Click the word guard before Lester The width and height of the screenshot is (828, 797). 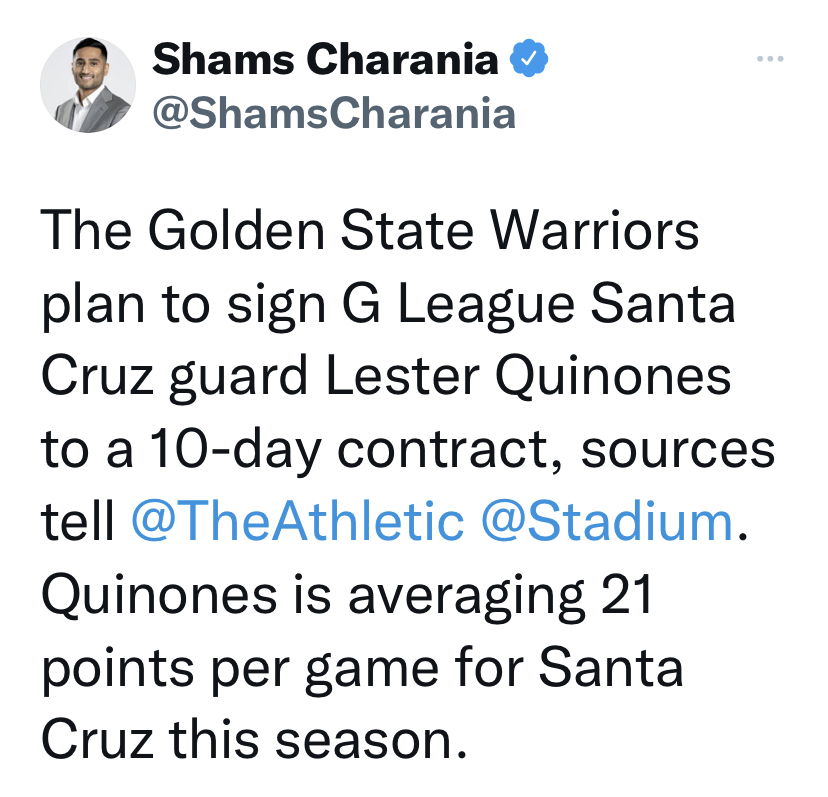[x=239, y=379]
